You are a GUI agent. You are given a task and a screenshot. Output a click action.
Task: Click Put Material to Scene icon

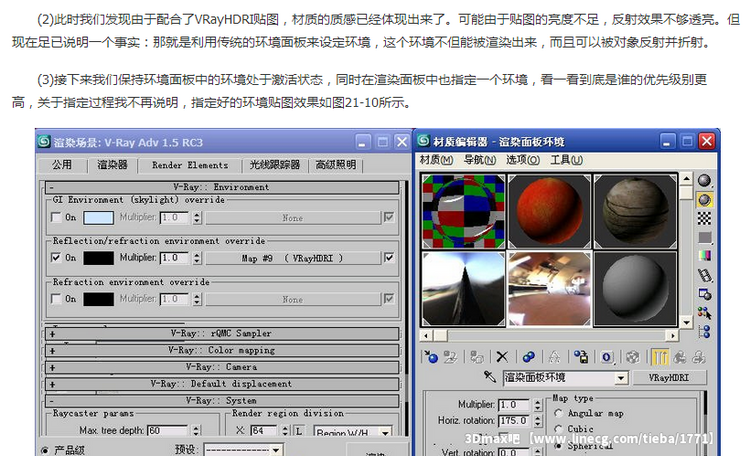(x=450, y=357)
